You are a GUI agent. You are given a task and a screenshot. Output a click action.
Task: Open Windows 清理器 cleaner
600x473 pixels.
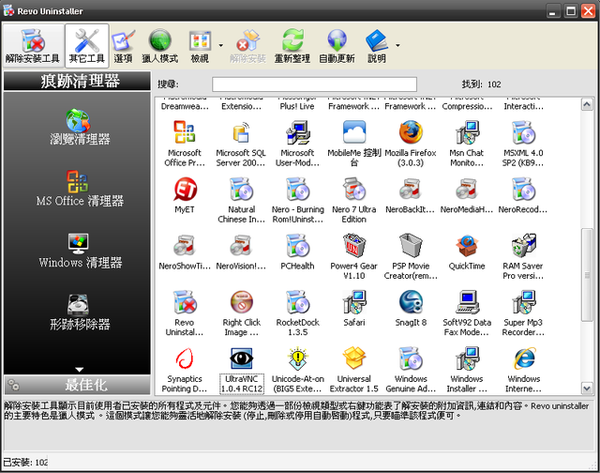80,251
